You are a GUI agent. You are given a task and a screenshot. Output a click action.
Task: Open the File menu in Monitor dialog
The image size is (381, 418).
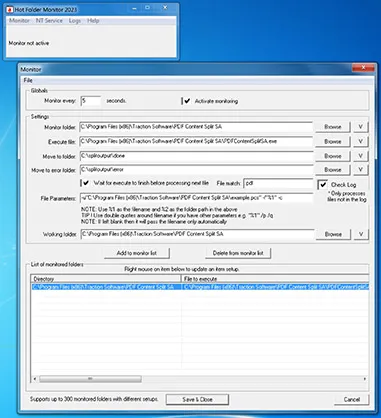pyautogui.click(x=28, y=80)
